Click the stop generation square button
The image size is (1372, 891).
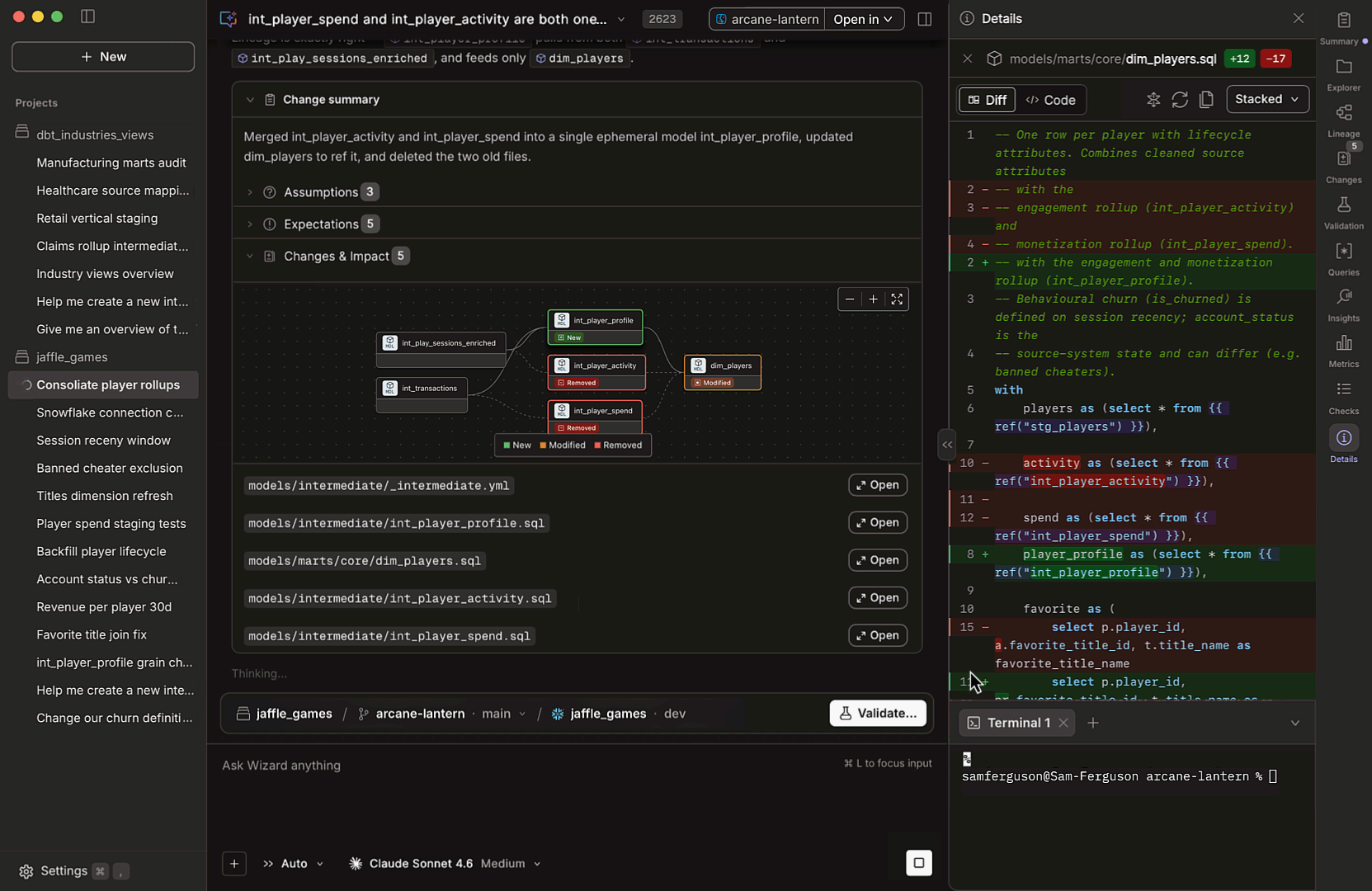click(918, 863)
